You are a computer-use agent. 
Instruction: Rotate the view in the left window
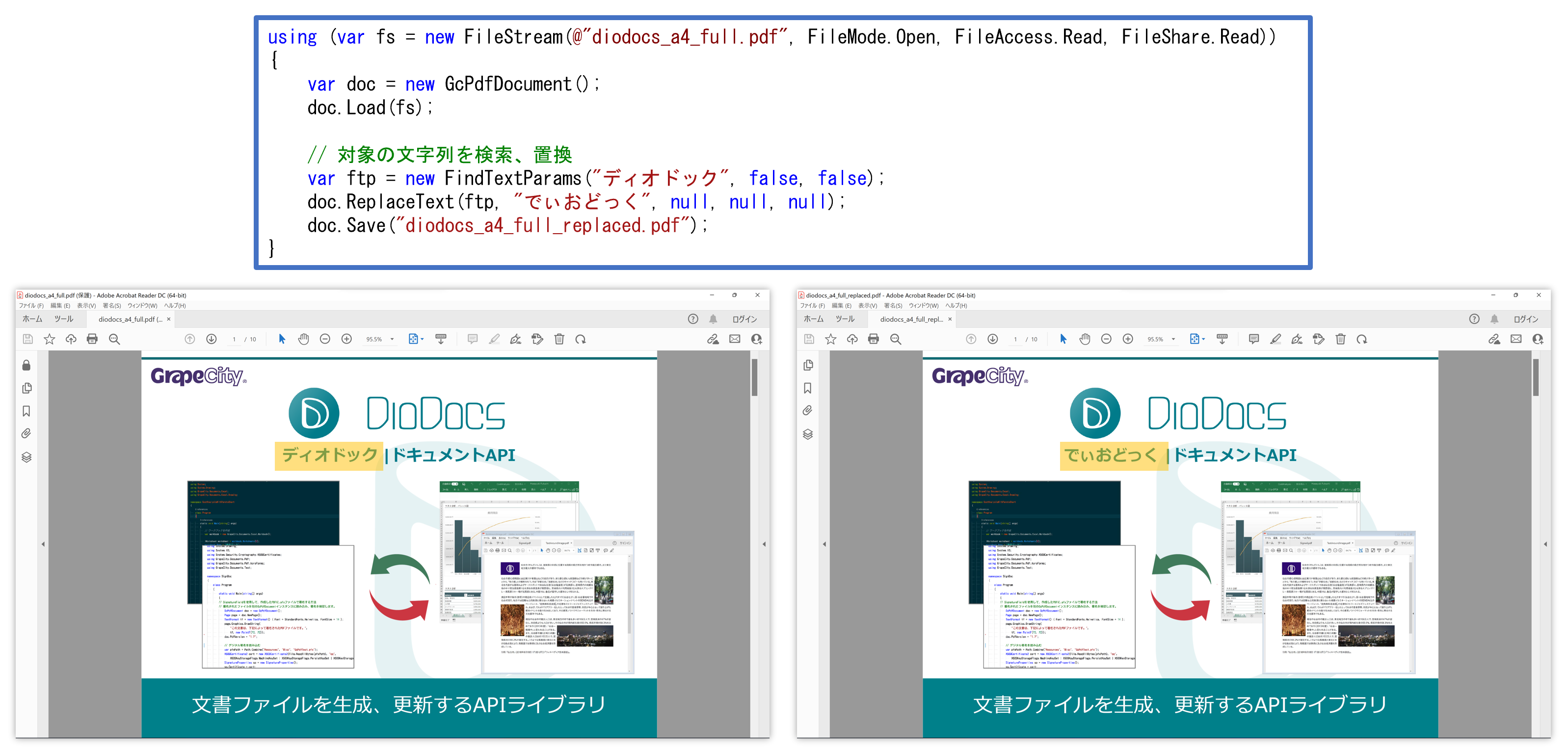coord(581,339)
